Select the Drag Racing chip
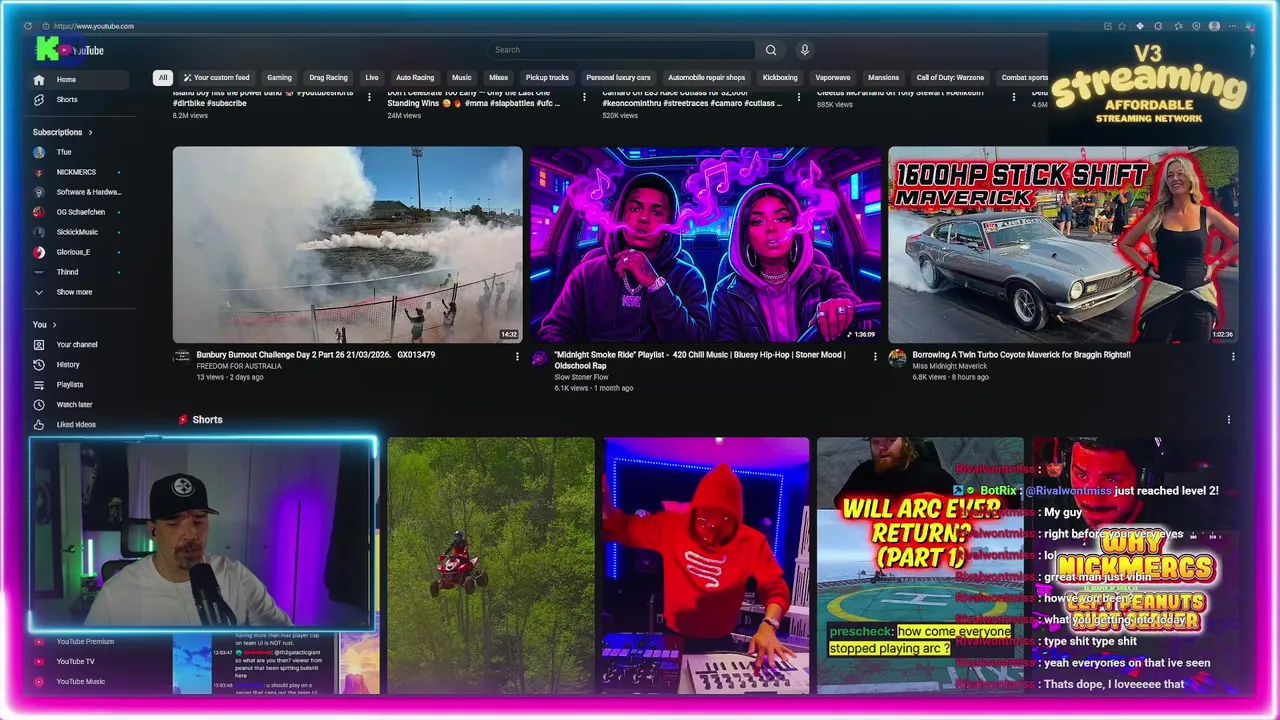The image size is (1280, 720). pos(328,78)
